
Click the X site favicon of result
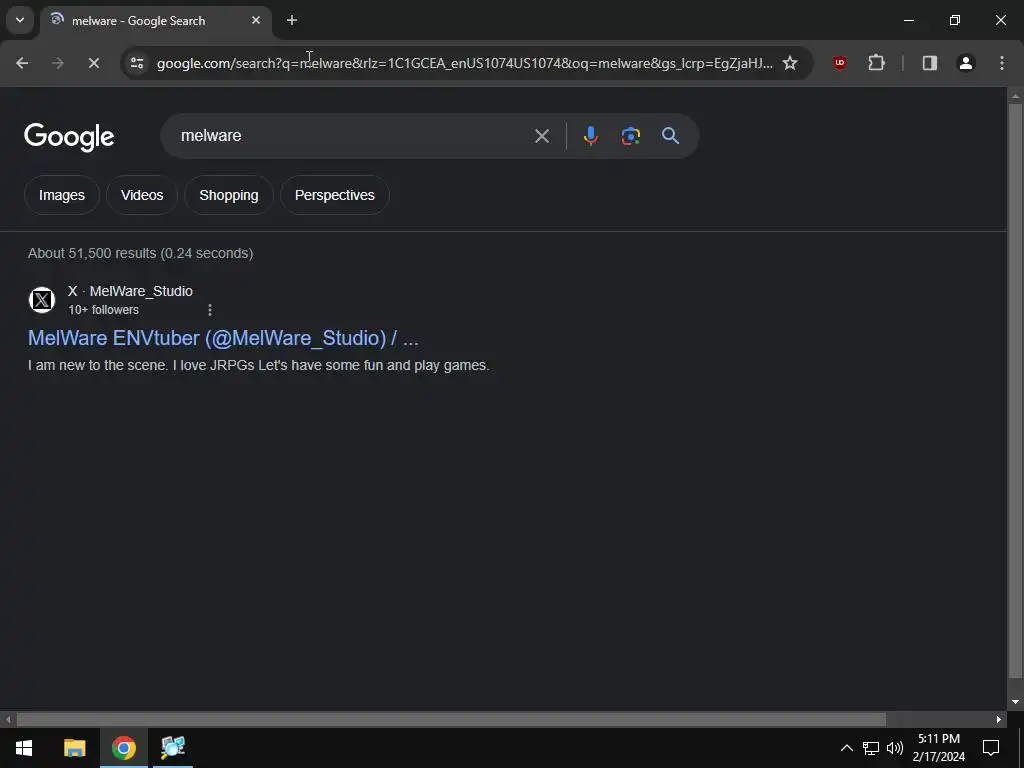coord(42,300)
